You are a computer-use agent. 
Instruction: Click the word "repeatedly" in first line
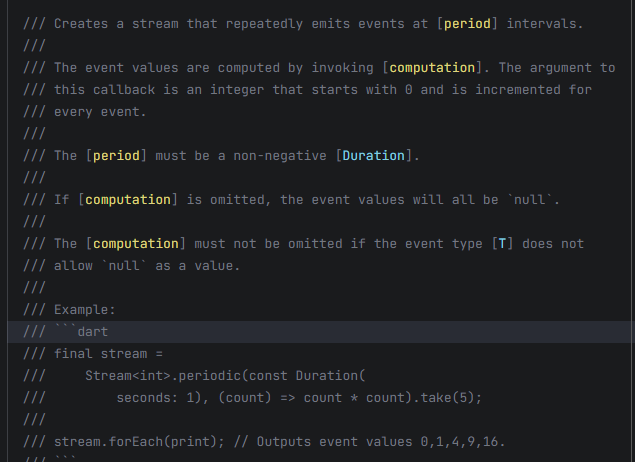(x=264, y=24)
